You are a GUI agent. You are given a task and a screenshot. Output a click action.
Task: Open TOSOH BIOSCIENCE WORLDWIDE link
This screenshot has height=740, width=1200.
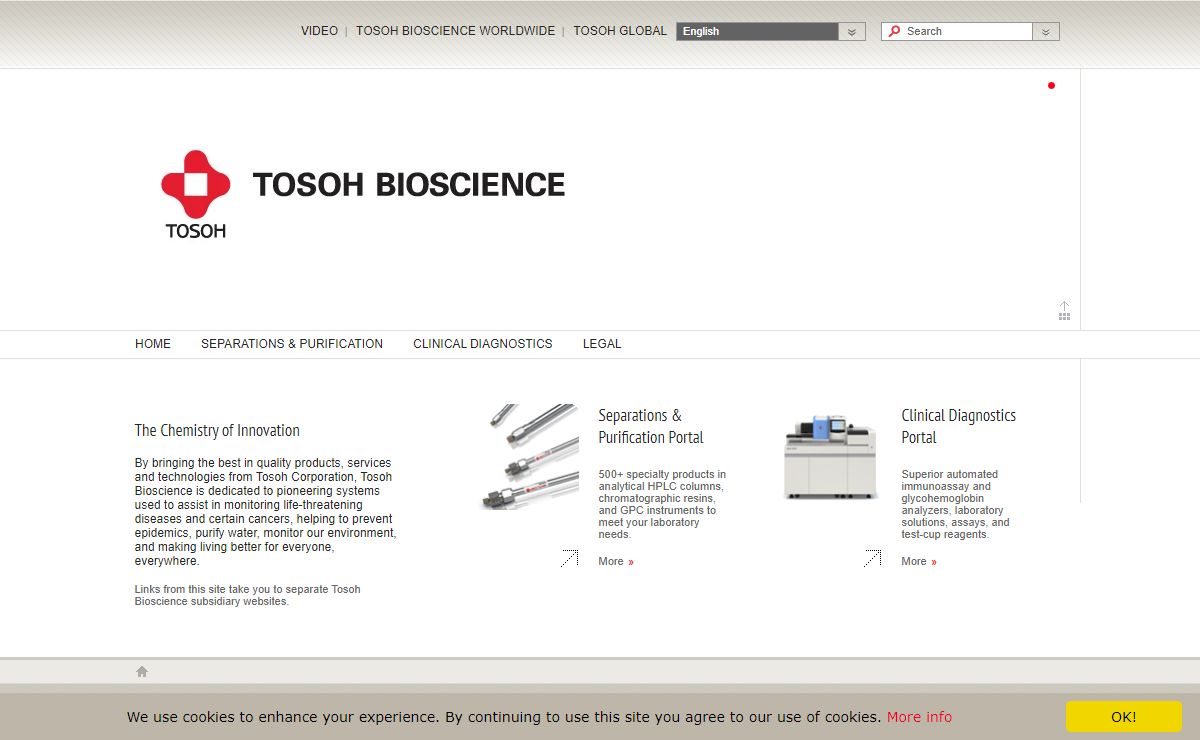coord(456,31)
